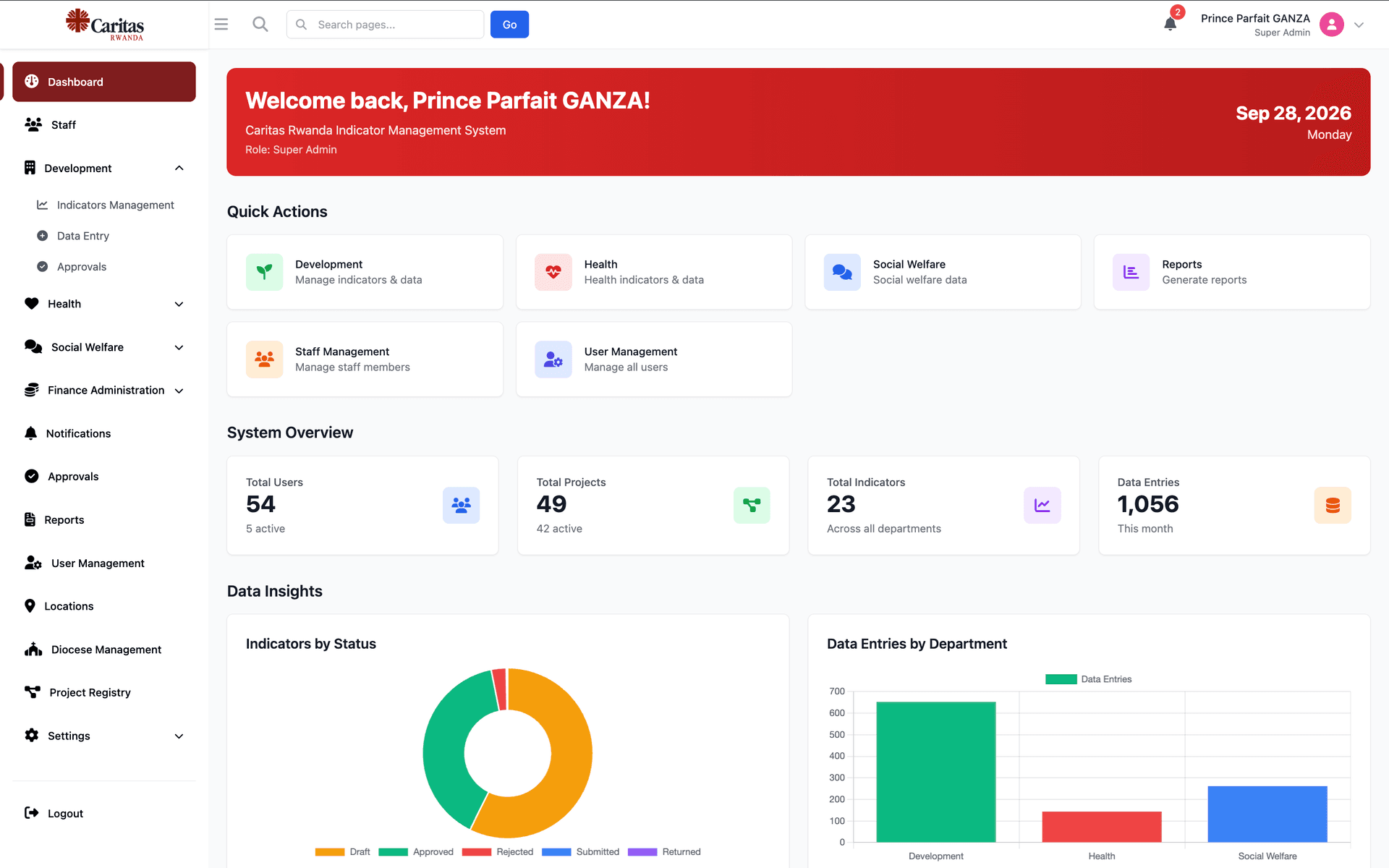Image resolution: width=1389 pixels, height=868 pixels.
Task: Expand Finance Administration submenu
Action: click(104, 390)
